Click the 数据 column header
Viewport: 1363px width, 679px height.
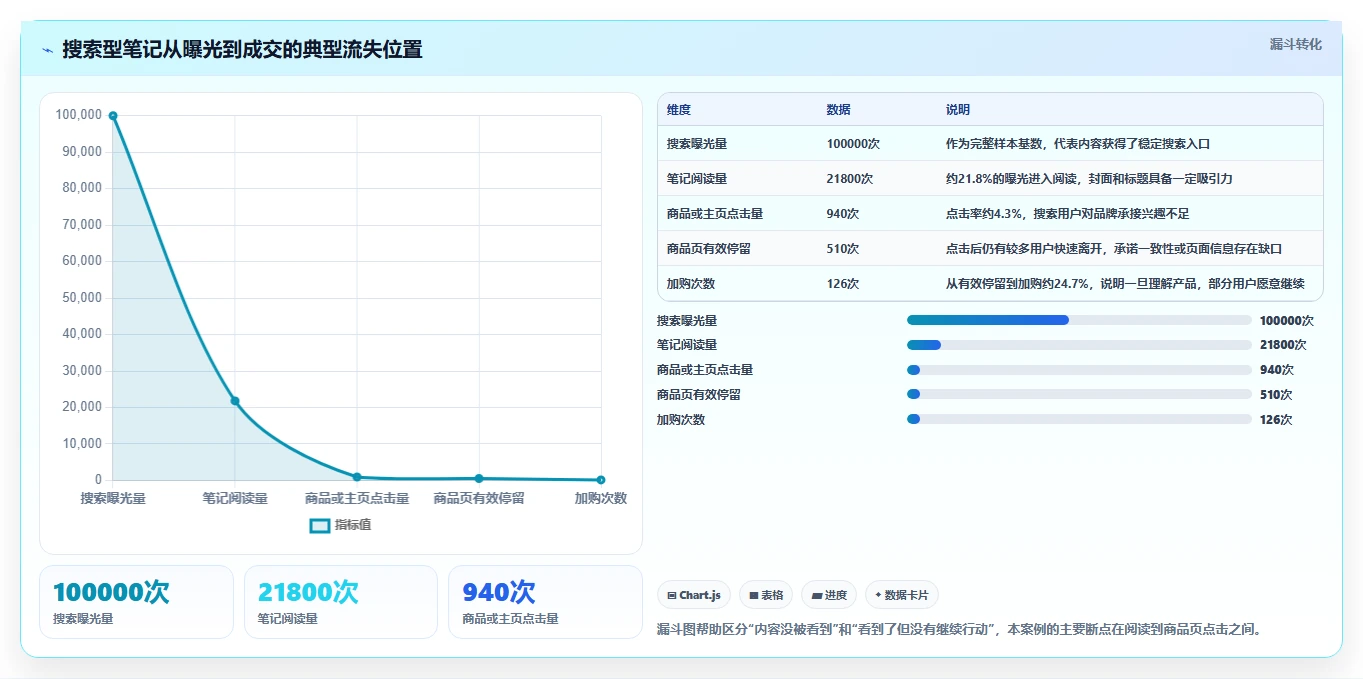click(x=839, y=110)
